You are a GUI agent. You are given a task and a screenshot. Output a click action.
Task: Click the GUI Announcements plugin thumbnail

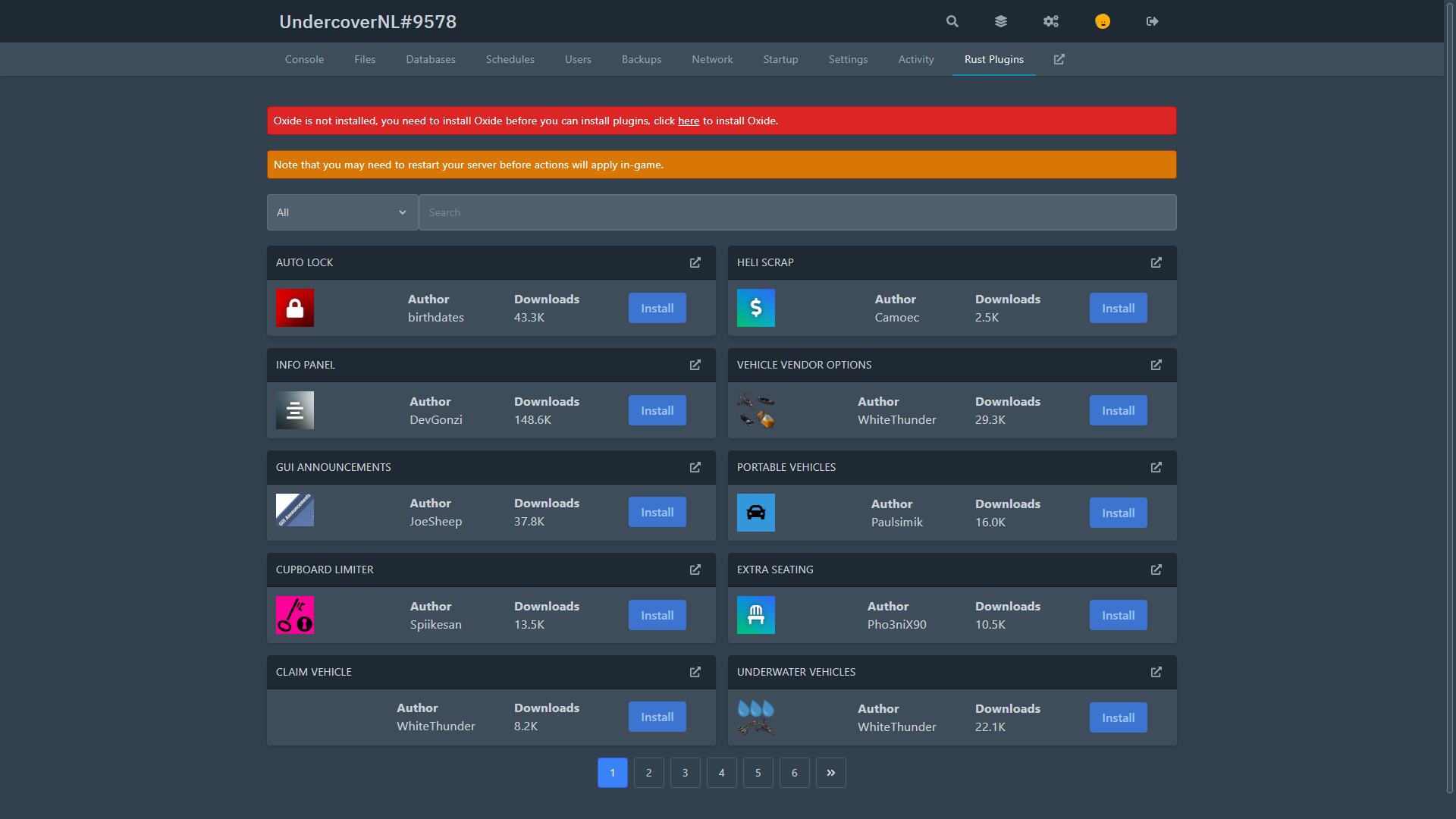coord(295,510)
